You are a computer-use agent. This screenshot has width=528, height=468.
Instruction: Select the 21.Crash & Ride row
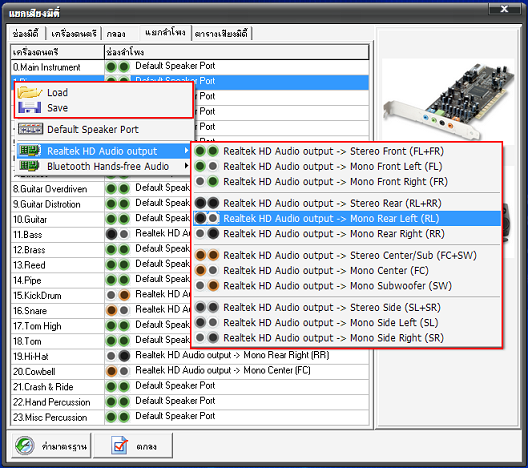[190, 387]
